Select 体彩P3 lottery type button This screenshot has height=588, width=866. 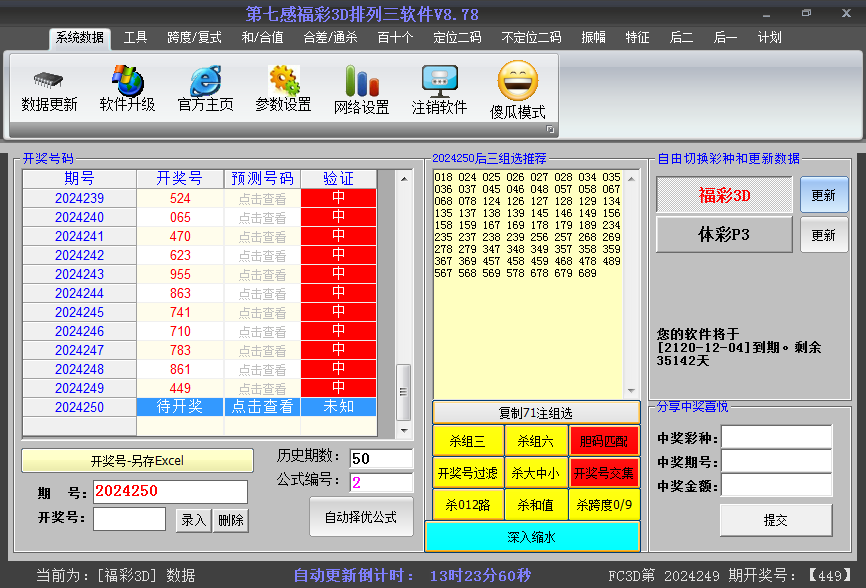(x=724, y=235)
